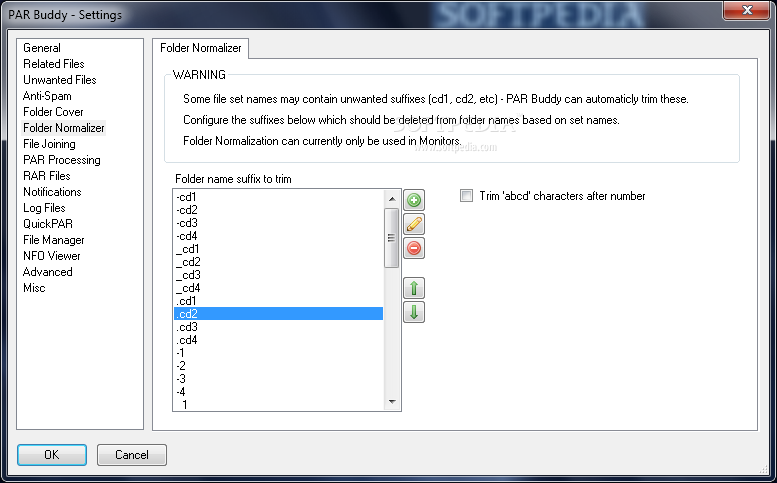Select the '-4' suffix entry
Screen dimensions: 777x483
click(x=278, y=392)
